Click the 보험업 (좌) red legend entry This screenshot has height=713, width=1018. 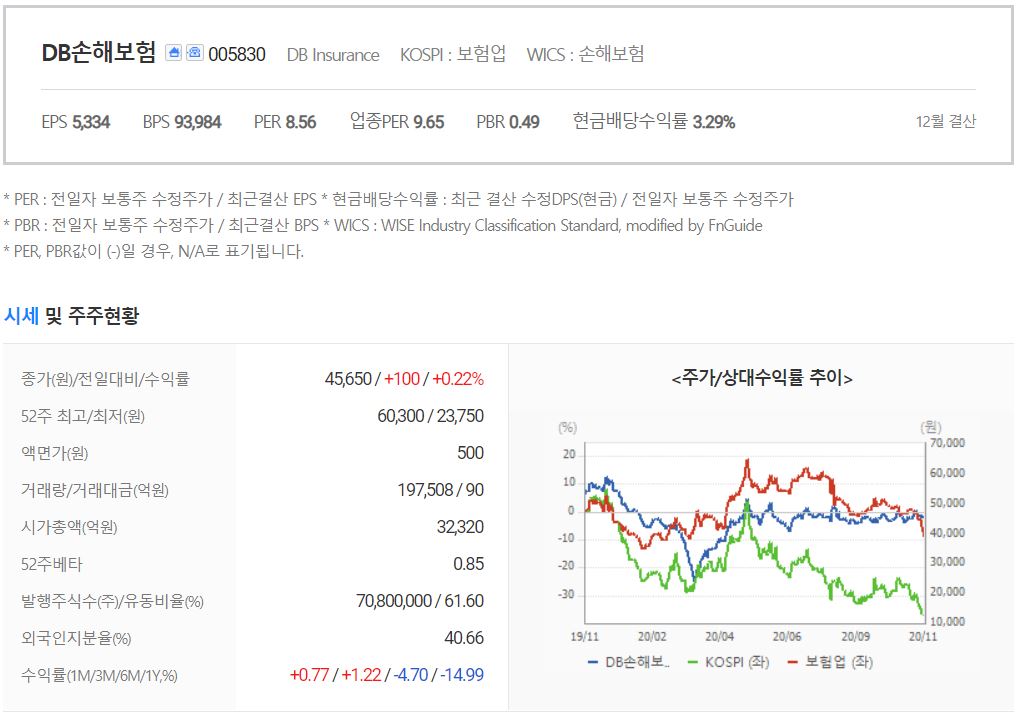click(x=830, y=662)
